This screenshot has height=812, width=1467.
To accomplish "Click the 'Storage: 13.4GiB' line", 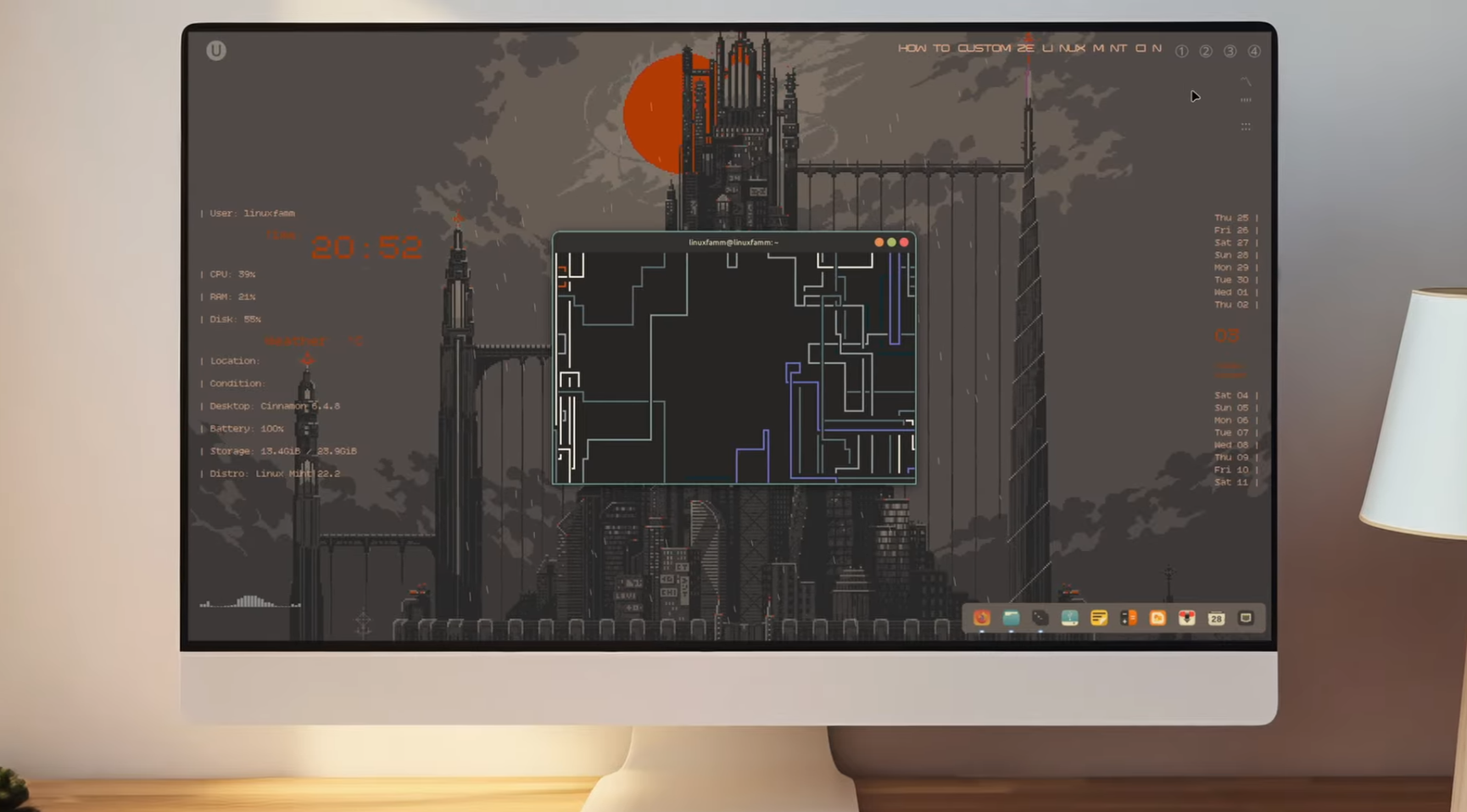I will pos(278,451).
